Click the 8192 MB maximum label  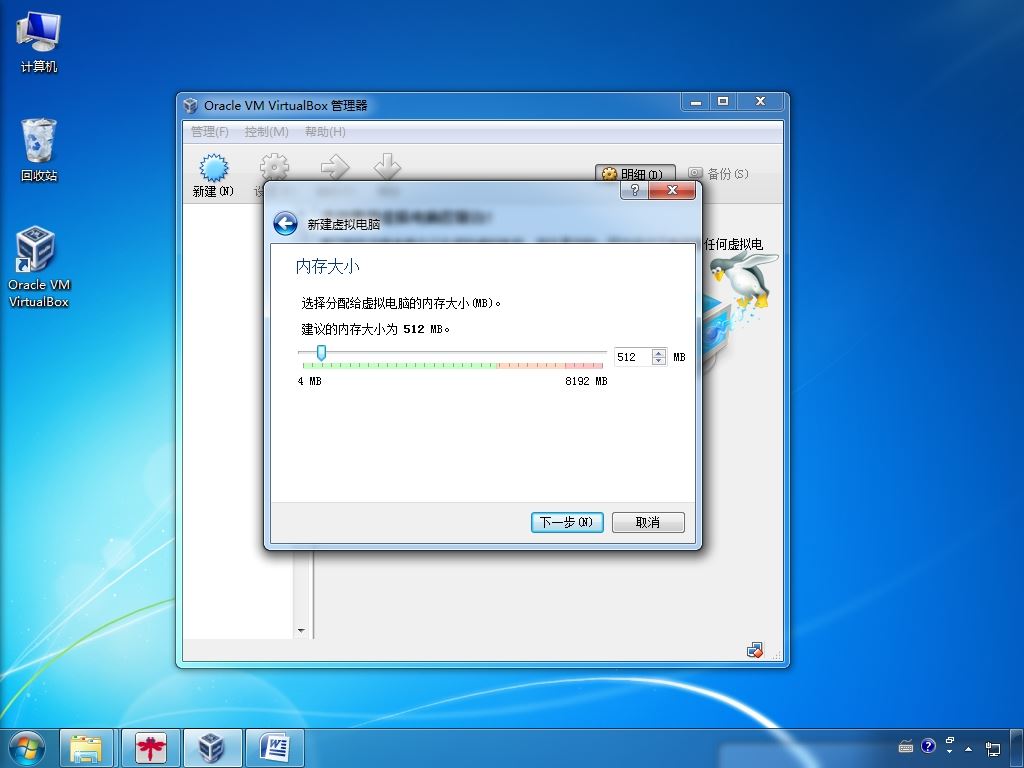tap(586, 381)
